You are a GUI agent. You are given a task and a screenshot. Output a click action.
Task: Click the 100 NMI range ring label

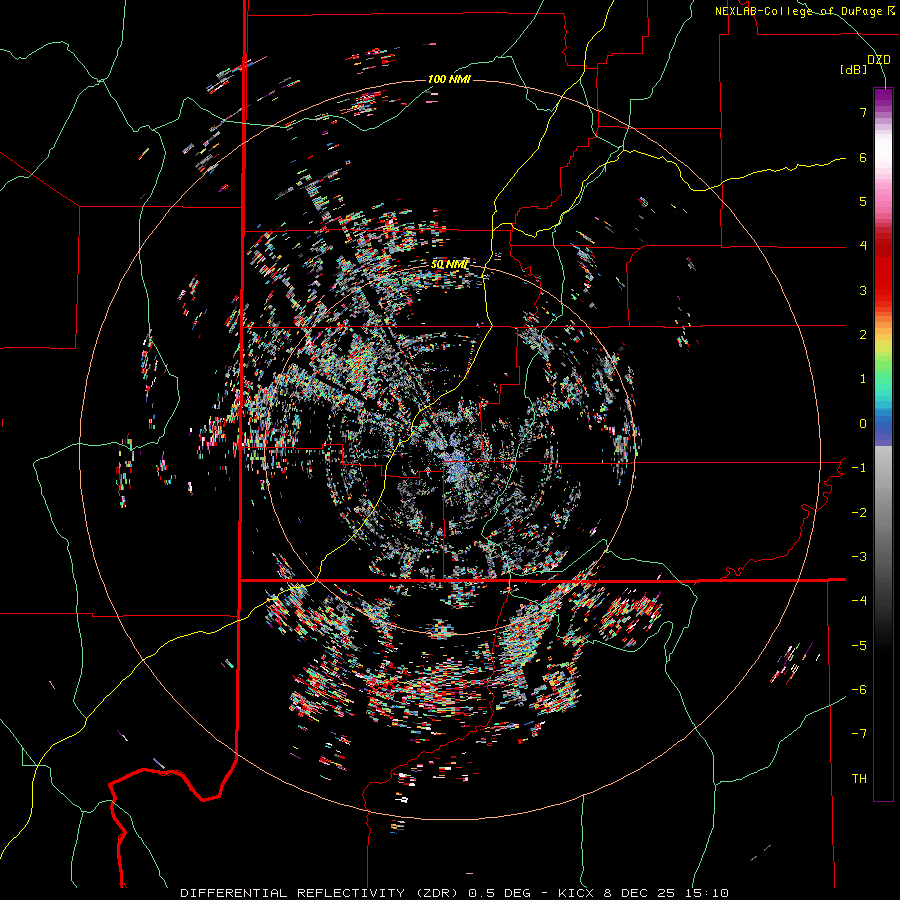point(449,79)
